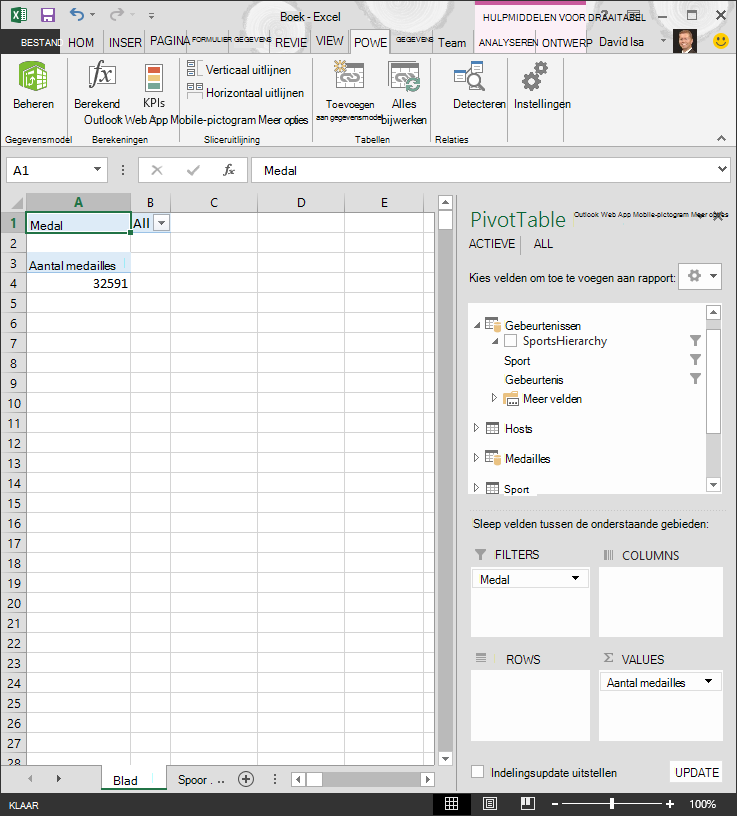Screen dimensions: 737x816
Task: Click the 100% zoom level
Action: (x=702, y=804)
